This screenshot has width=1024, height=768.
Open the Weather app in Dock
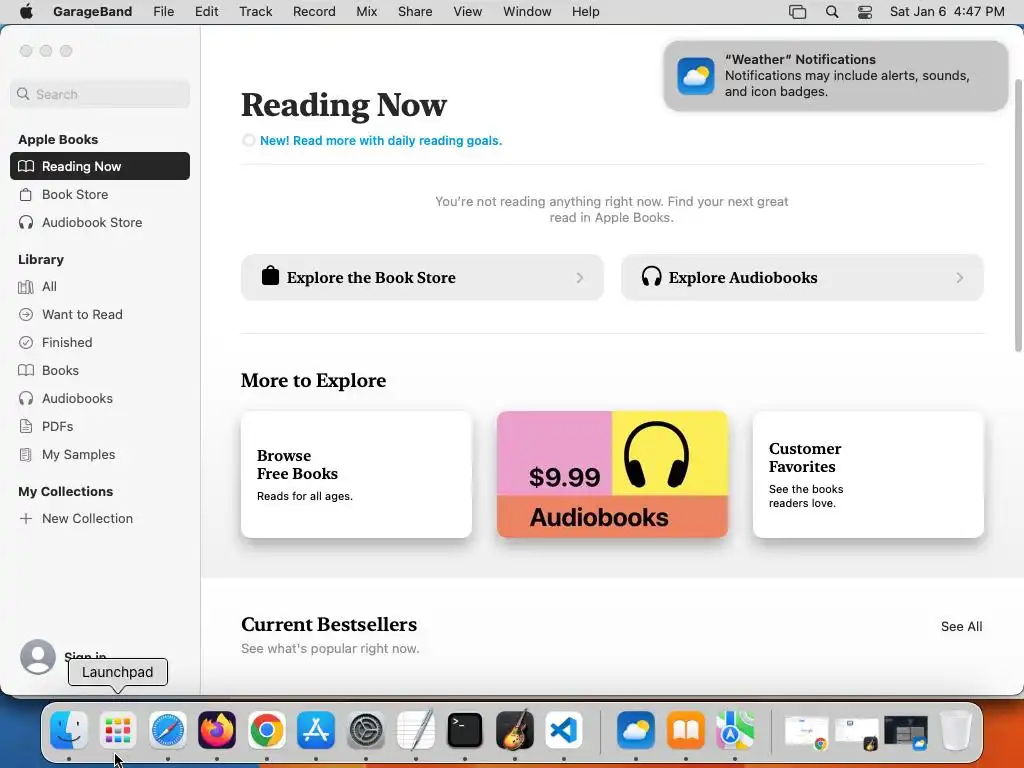click(x=635, y=730)
